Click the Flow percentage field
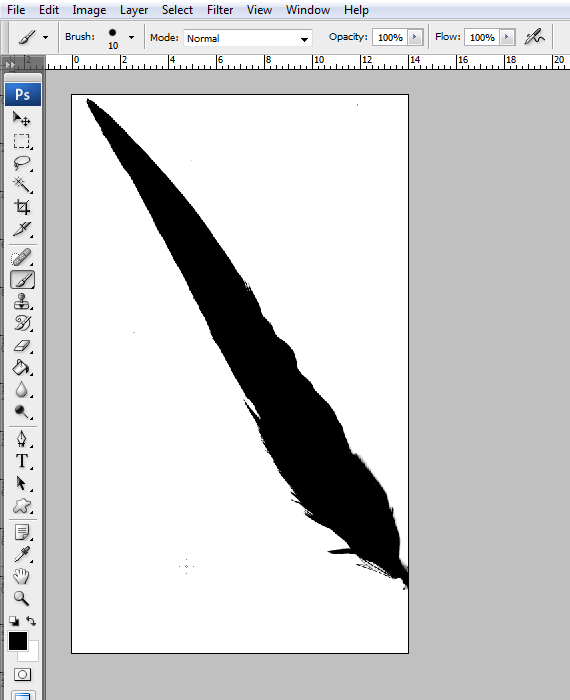The image size is (570, 700). click(x=483, y=38)
